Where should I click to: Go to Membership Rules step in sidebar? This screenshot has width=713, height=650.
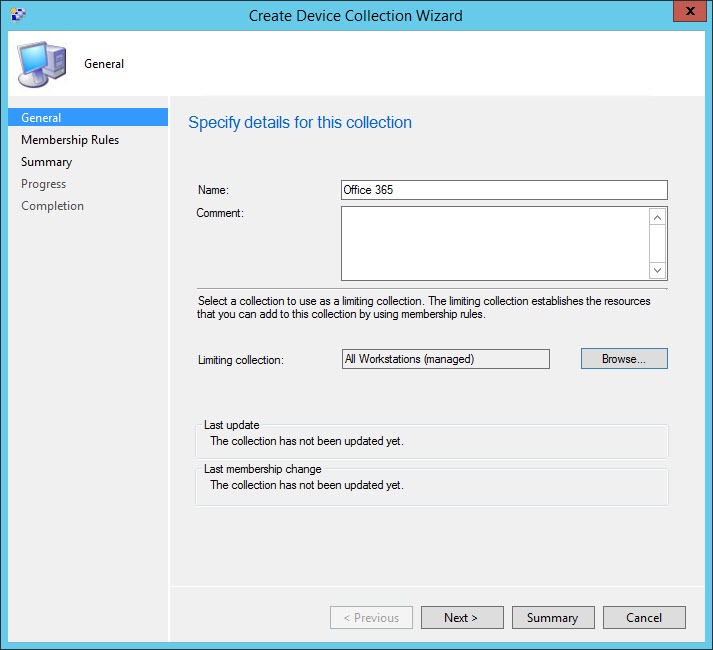[x=70, y=140]
